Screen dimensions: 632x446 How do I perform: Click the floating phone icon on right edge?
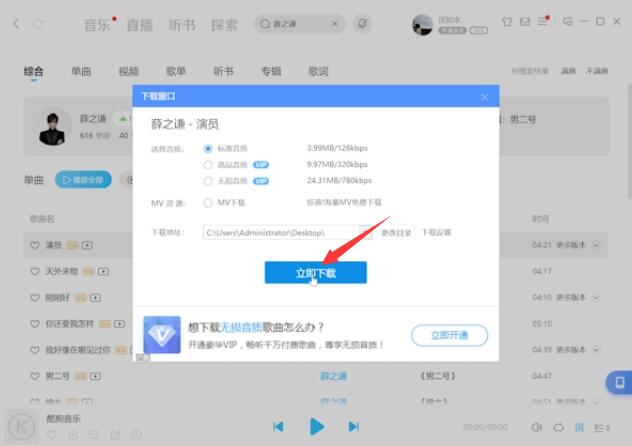tap(620, 382)
